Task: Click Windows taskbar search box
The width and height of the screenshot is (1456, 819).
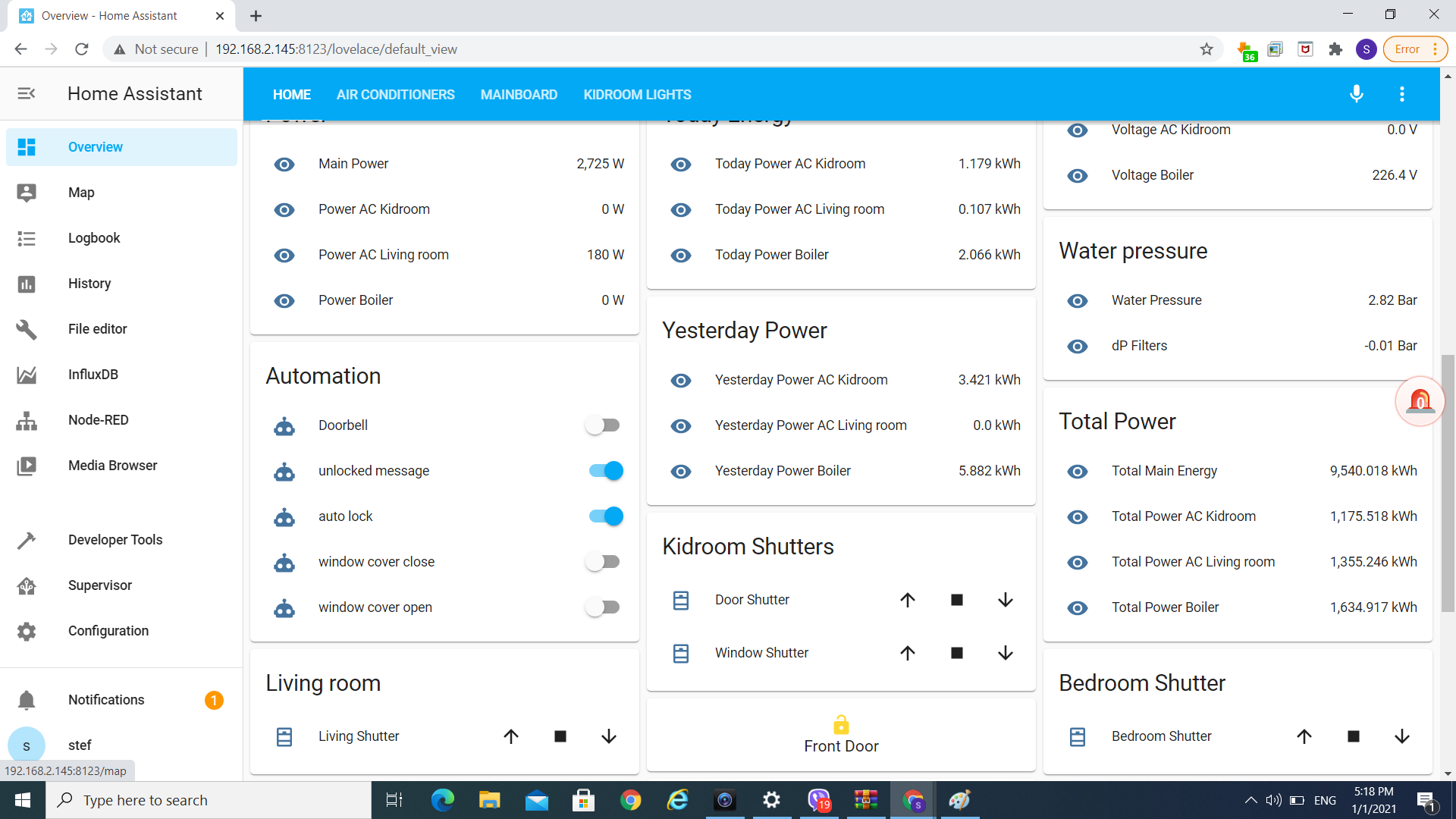Action: 209,800
